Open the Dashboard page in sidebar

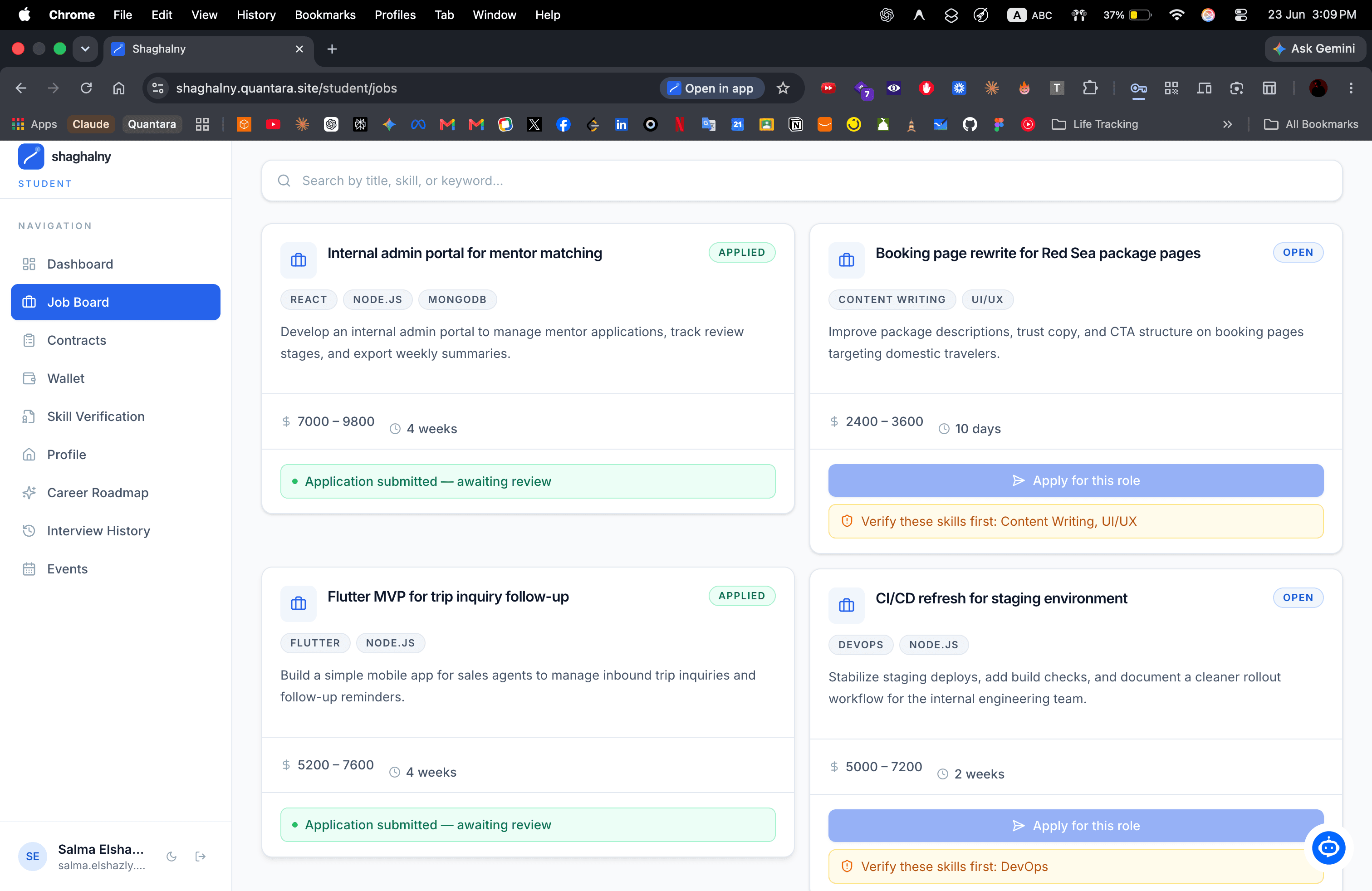click(115, 264)
